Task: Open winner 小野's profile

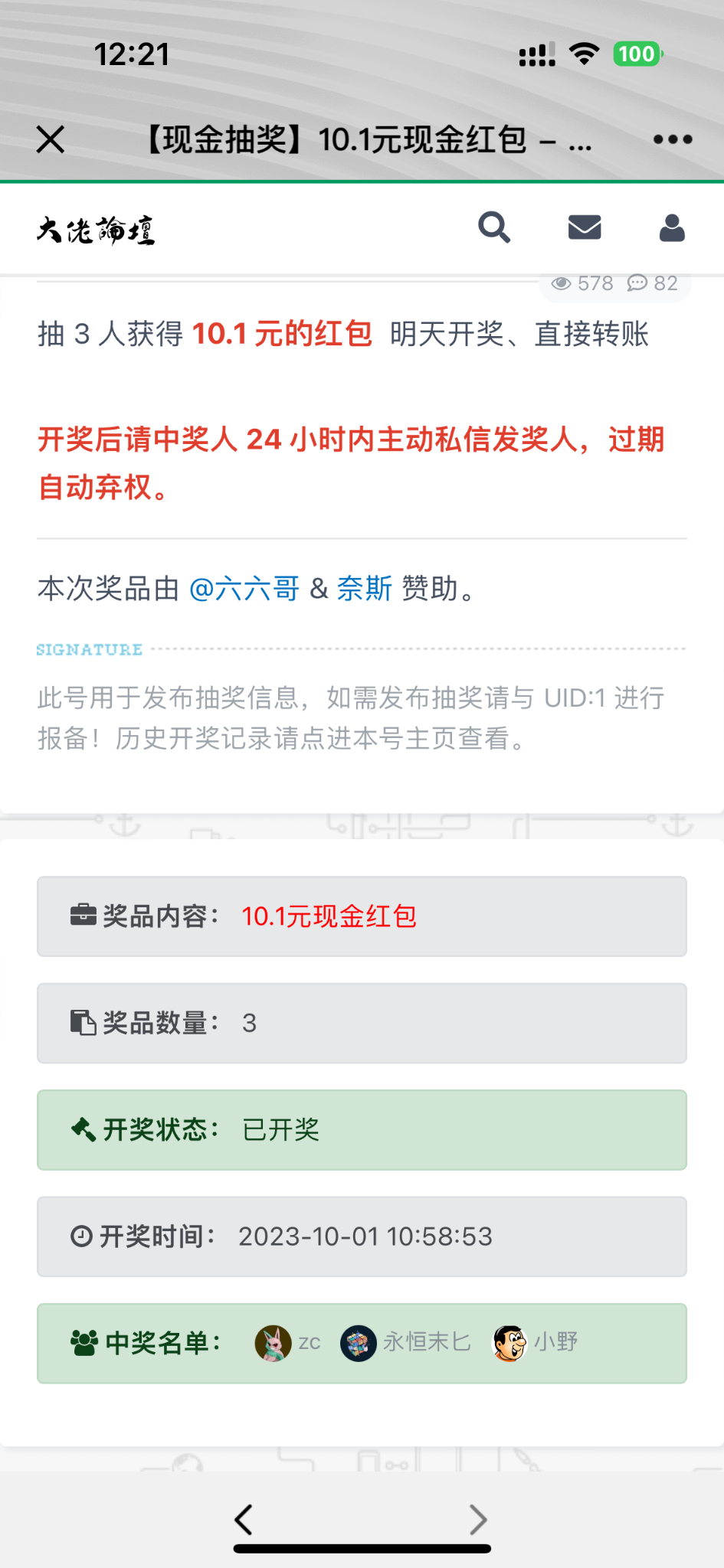Action: click(555, 1342)
